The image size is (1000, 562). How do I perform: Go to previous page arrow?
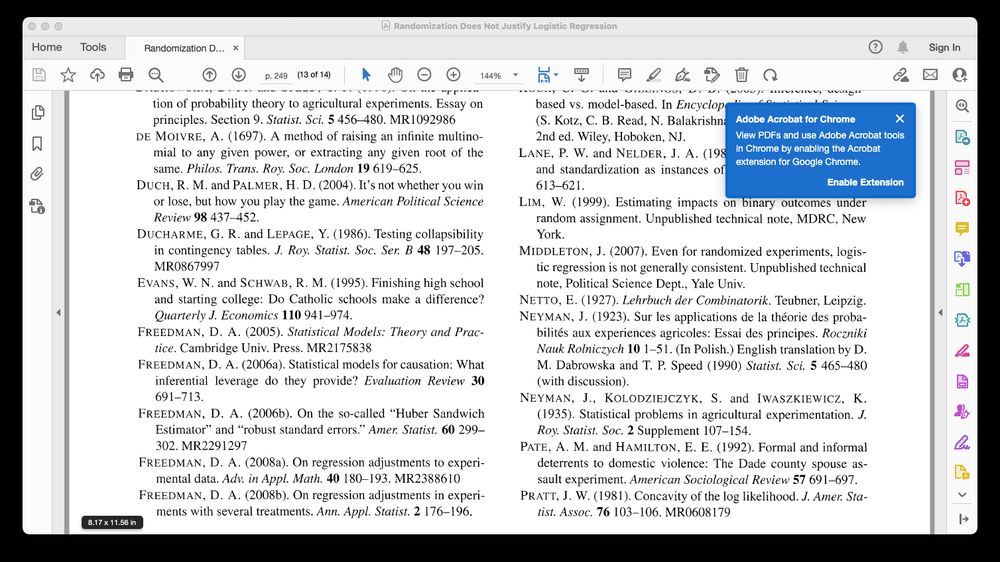click(209, 75)
